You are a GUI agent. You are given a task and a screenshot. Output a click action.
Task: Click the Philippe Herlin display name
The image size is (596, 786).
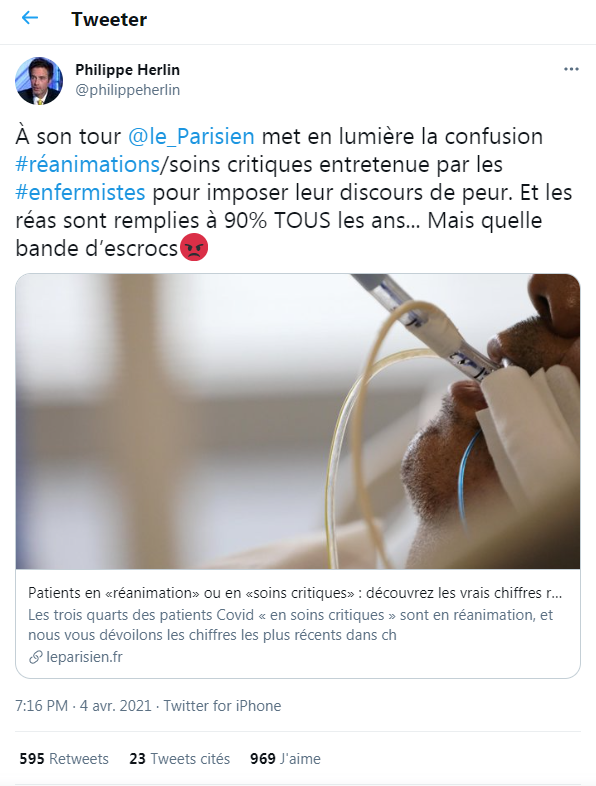pos(127,70)
